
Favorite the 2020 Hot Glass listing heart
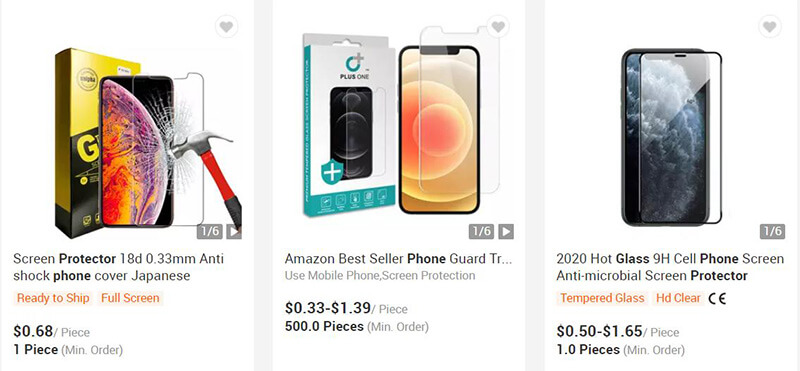tap(770, 26)
